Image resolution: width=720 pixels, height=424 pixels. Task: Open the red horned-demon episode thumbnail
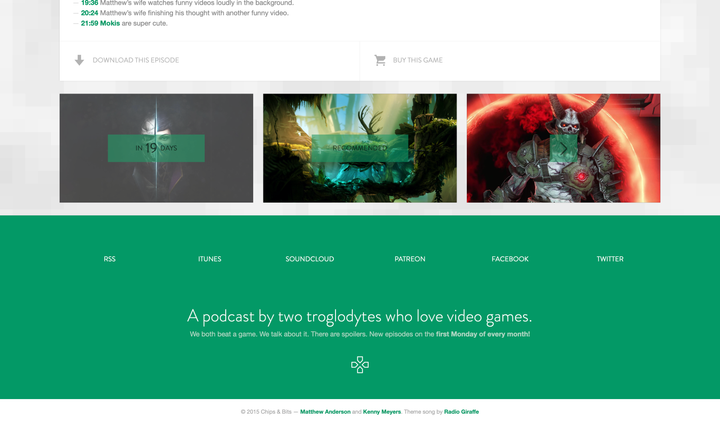563,148
